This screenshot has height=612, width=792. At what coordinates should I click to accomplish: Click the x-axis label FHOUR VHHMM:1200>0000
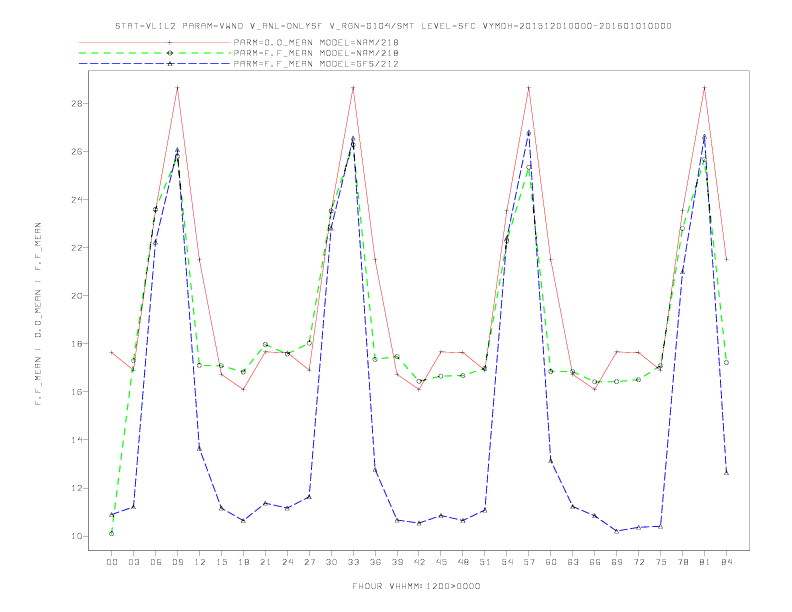click(x=416, y=586)
